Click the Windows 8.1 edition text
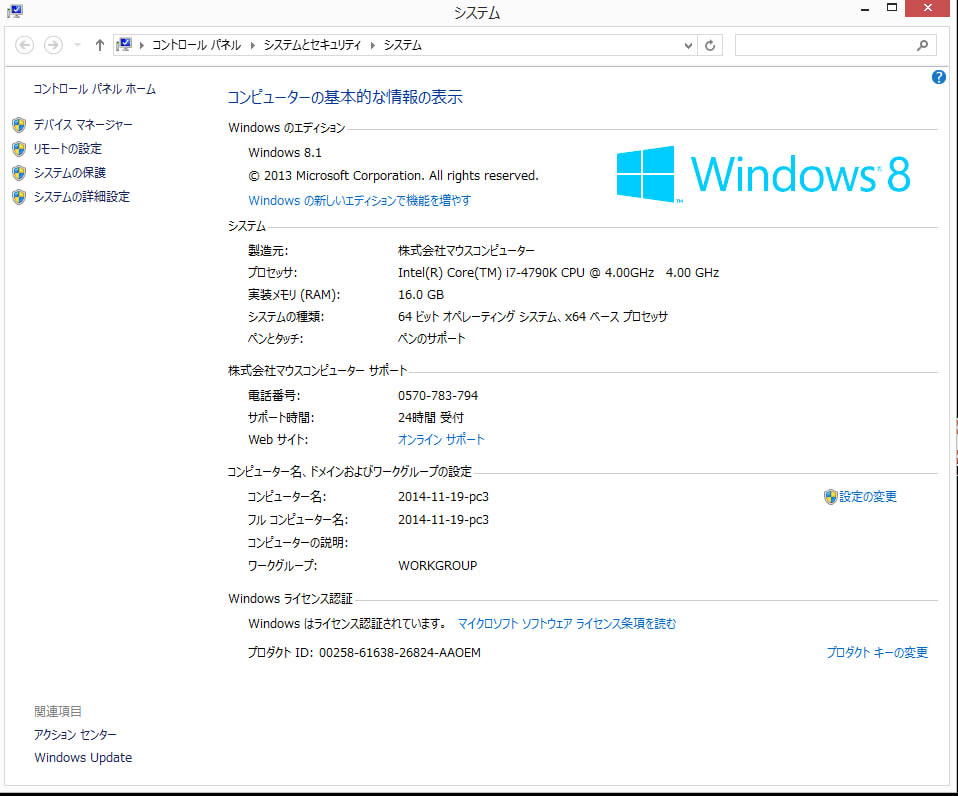This screenshot has height=796, width=958. coord(285,153)
